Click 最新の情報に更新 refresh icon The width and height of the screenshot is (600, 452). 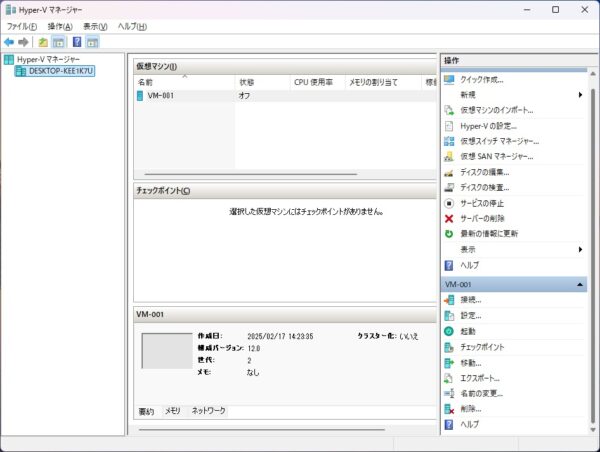click(x=449, y=234)
